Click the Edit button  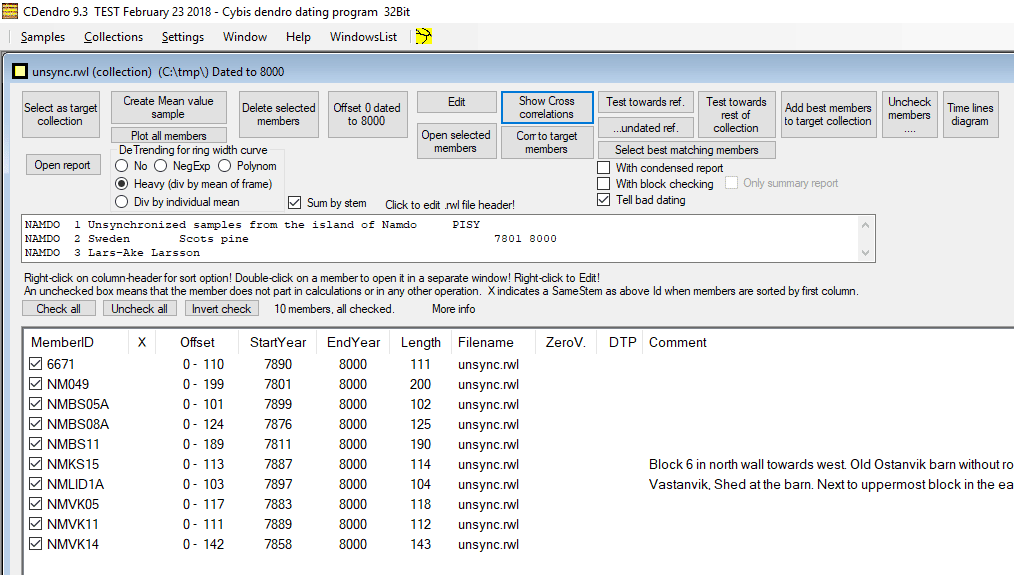(457, 102)
